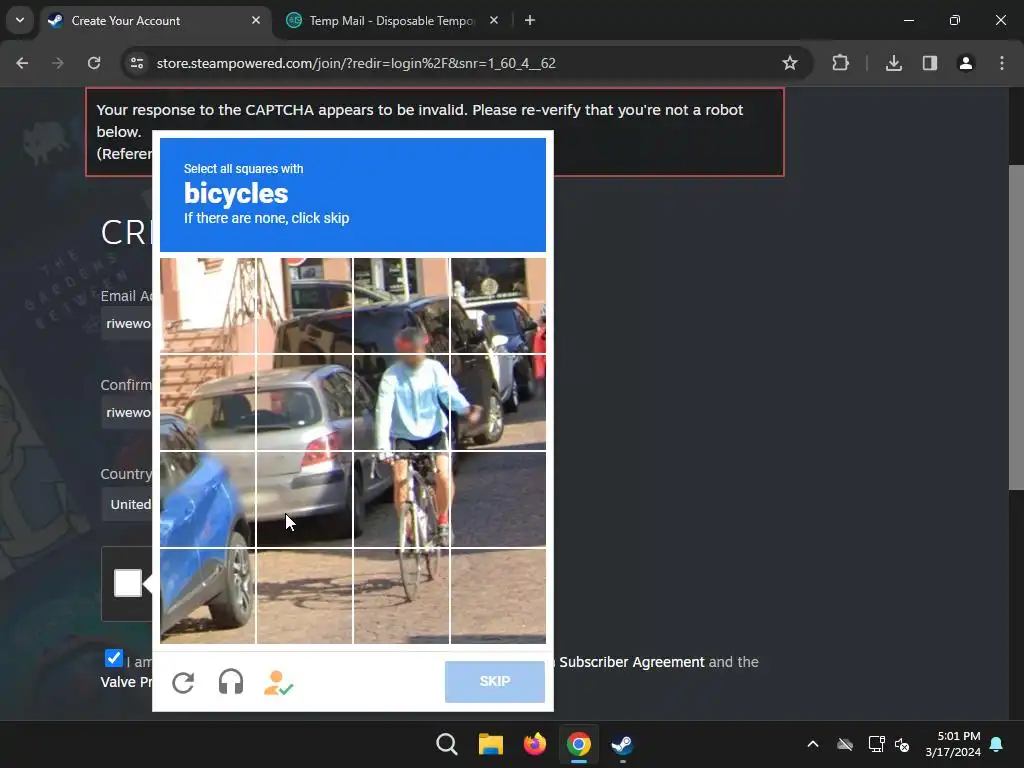The height and width of the screenshot is (768, 1024).
Task: Open Windows taskbar Search
Action: tap(447, 744)
